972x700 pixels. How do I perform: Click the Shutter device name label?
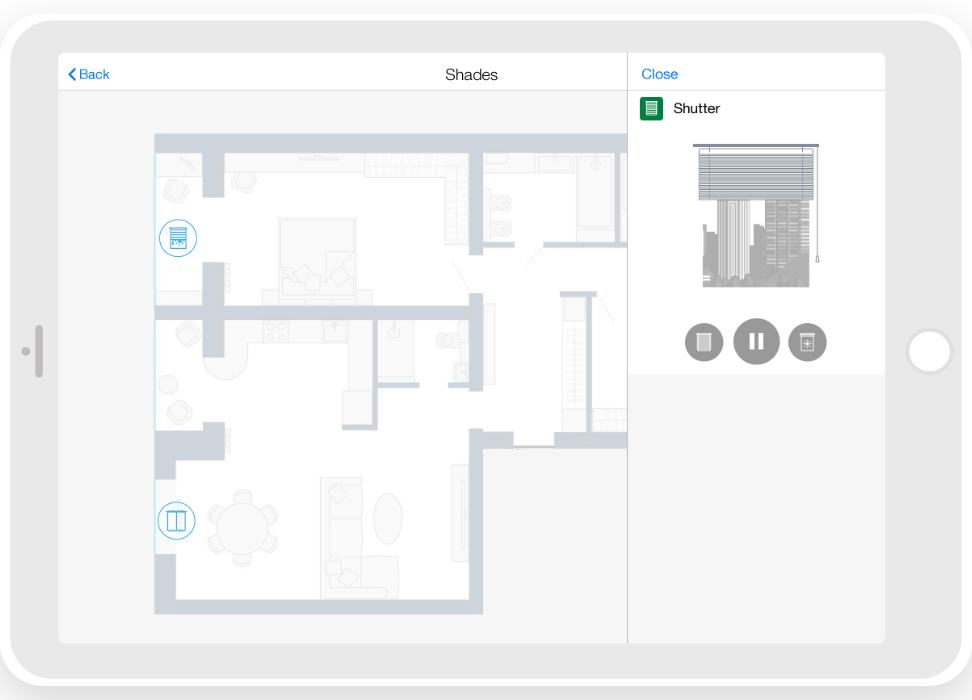[x=696, y=109]
